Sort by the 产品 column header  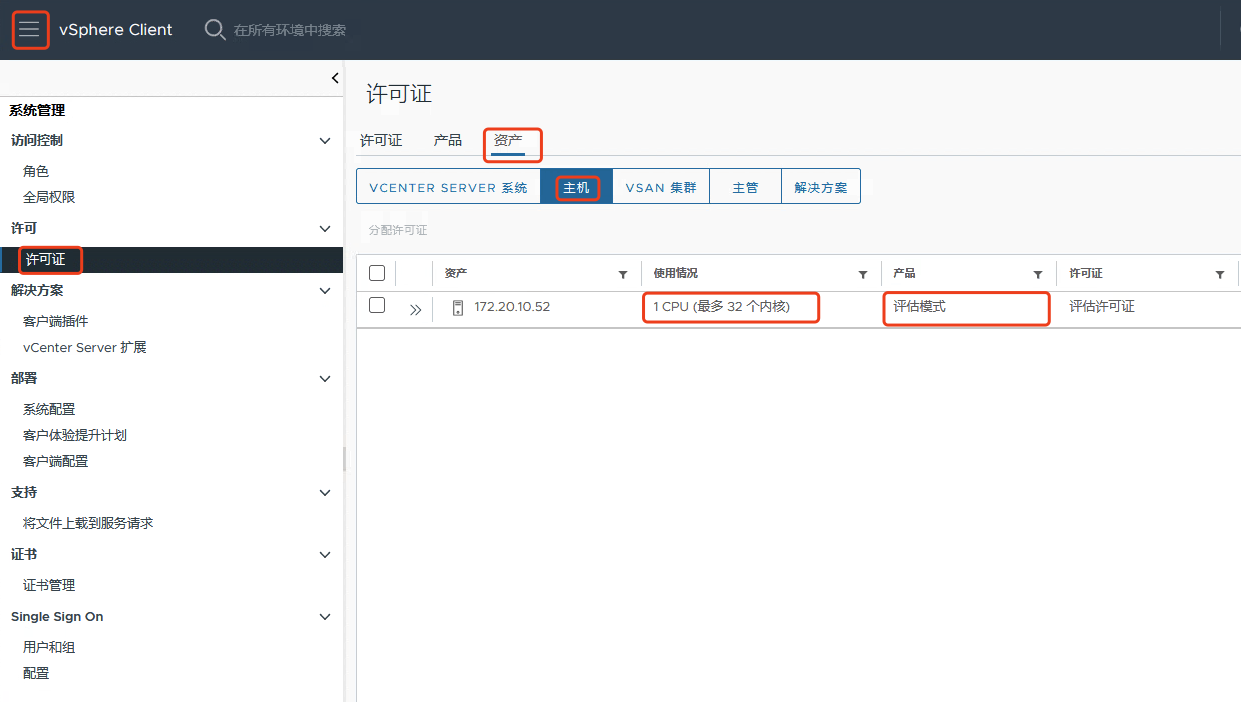tap(904, 274)
